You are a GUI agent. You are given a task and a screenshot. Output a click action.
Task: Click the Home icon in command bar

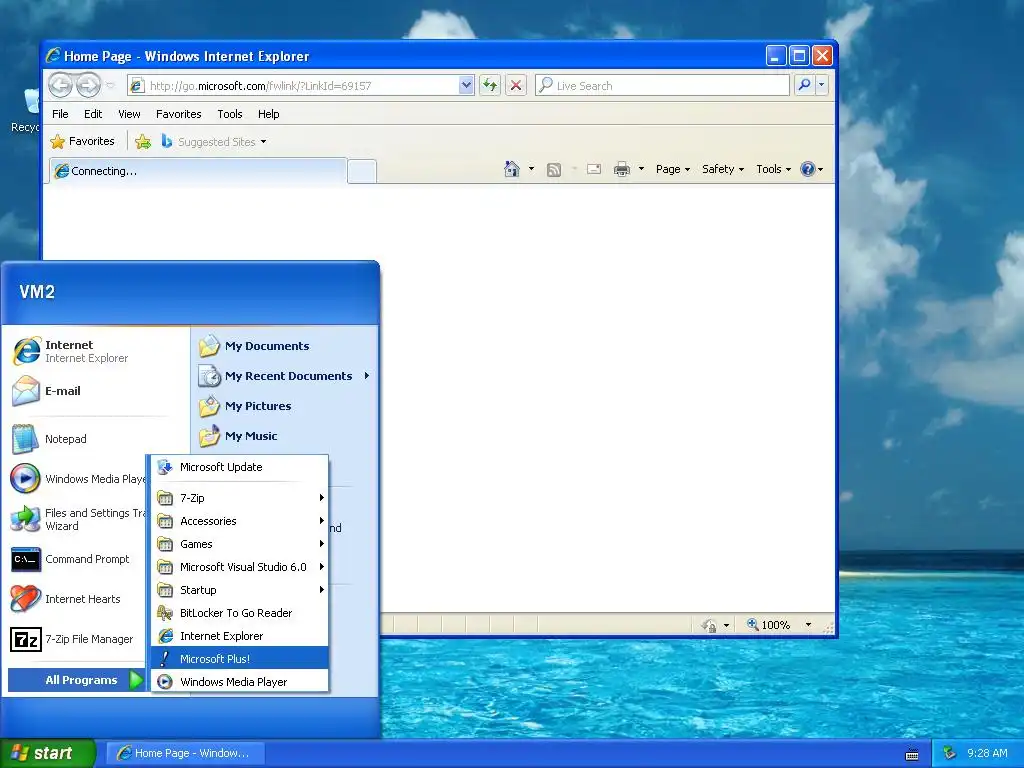tap(512, 169)
